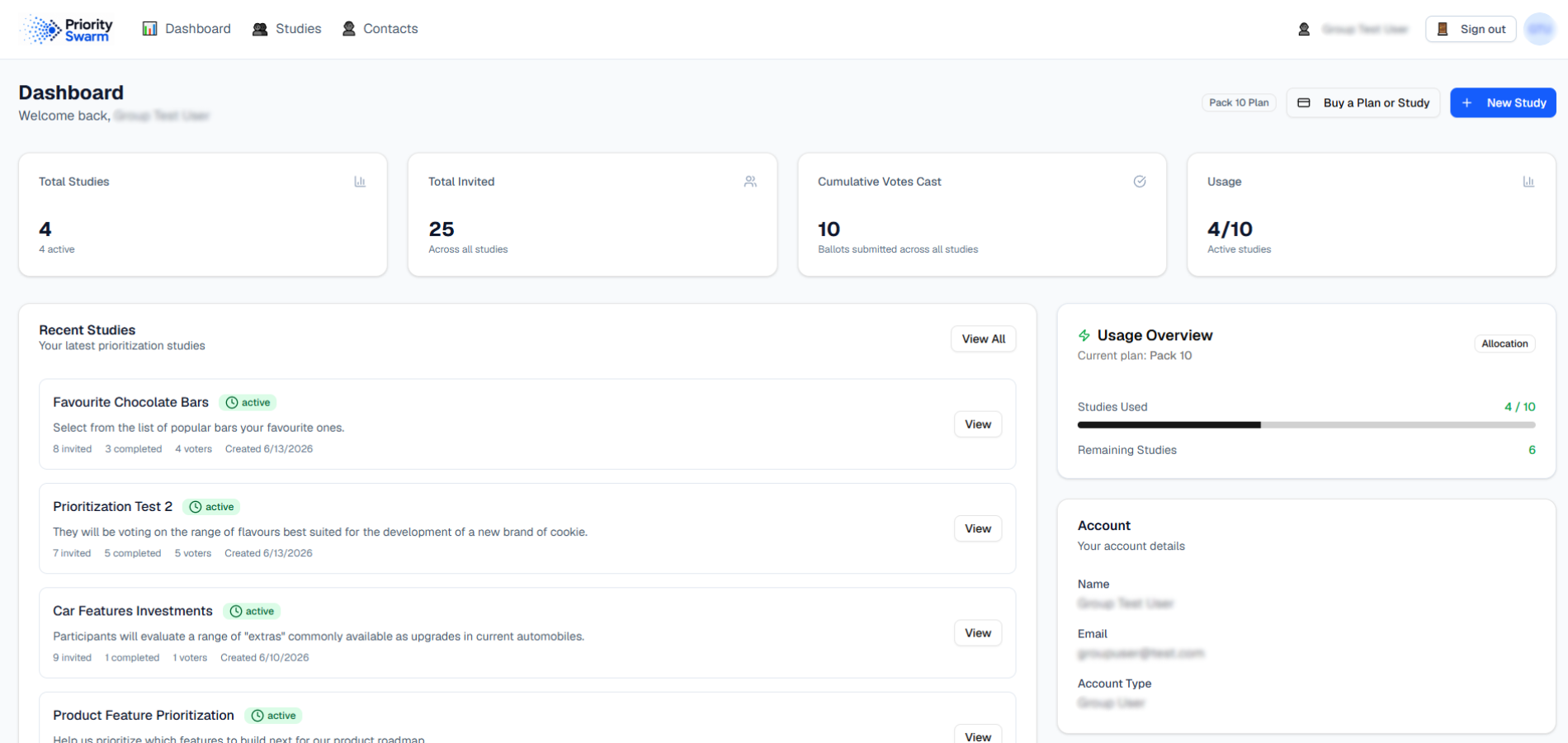Click the Usage value 4/10
Viewport: 1568px width, 743px height.
1230,230
